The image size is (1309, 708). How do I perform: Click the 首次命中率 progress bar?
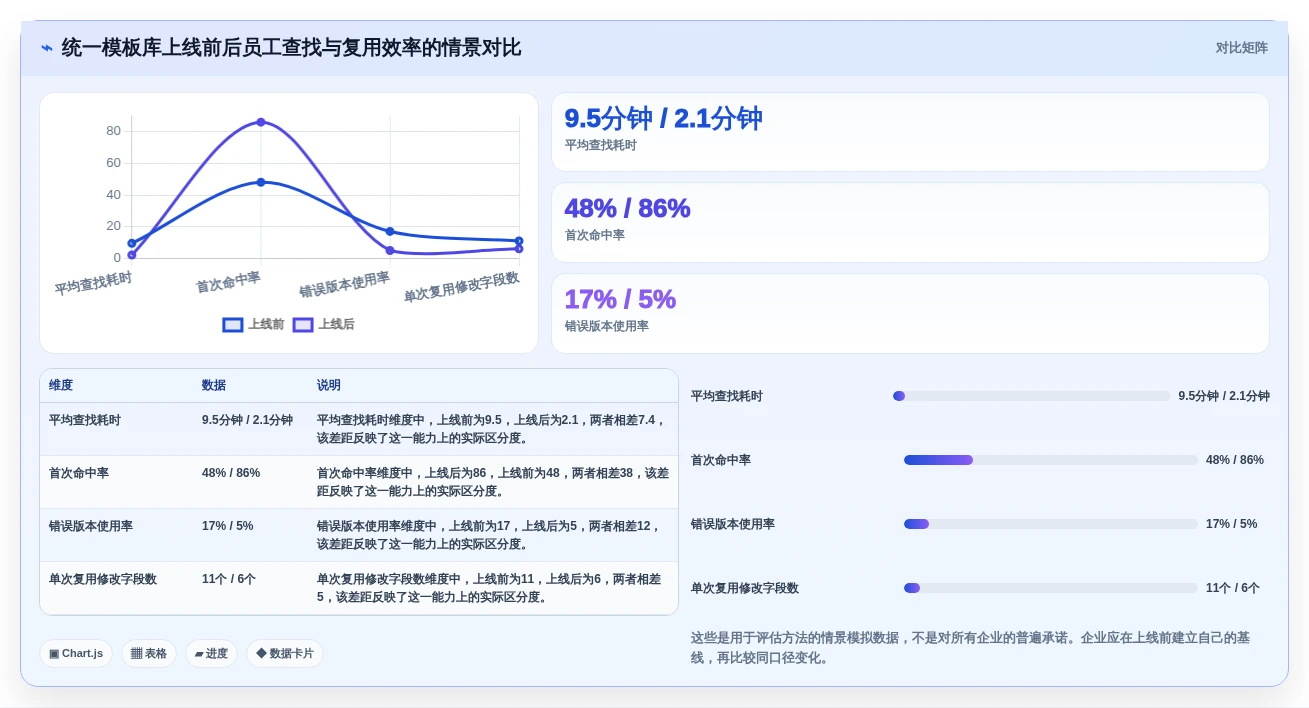click(x=1050, y=460)
